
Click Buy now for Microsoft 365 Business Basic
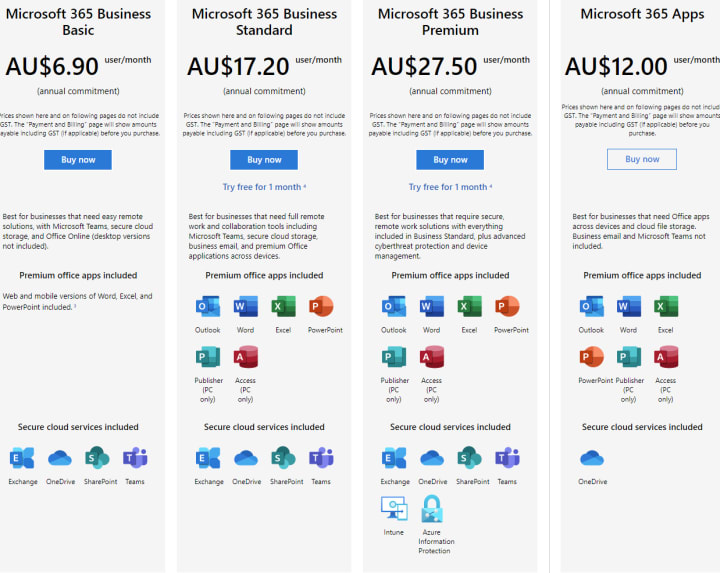click(78, 160)
